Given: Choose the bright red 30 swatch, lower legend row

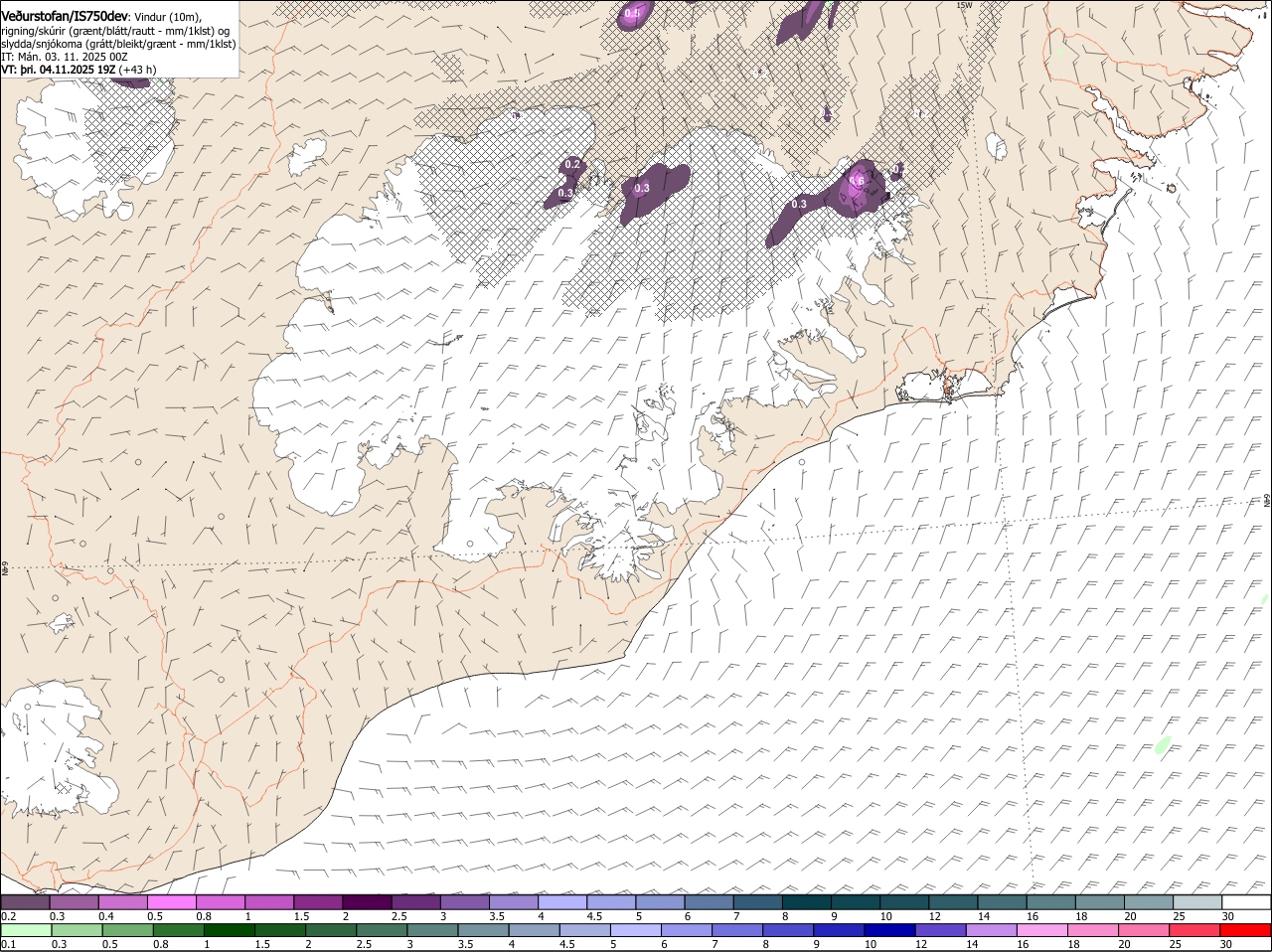Looking at the screenshot, I should click(x=1246, y=930).
